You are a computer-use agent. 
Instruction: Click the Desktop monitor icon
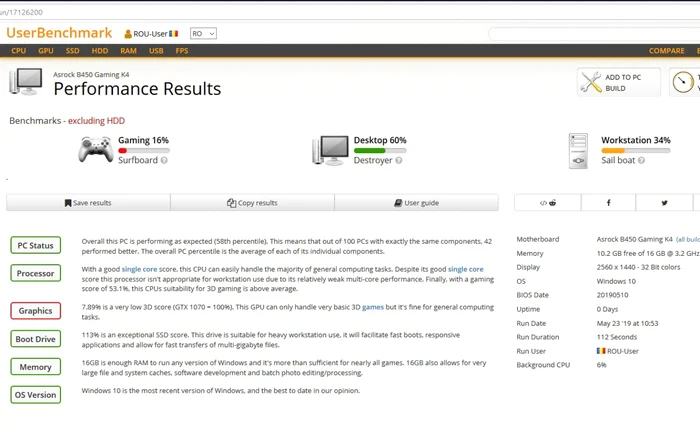(330, 150)
